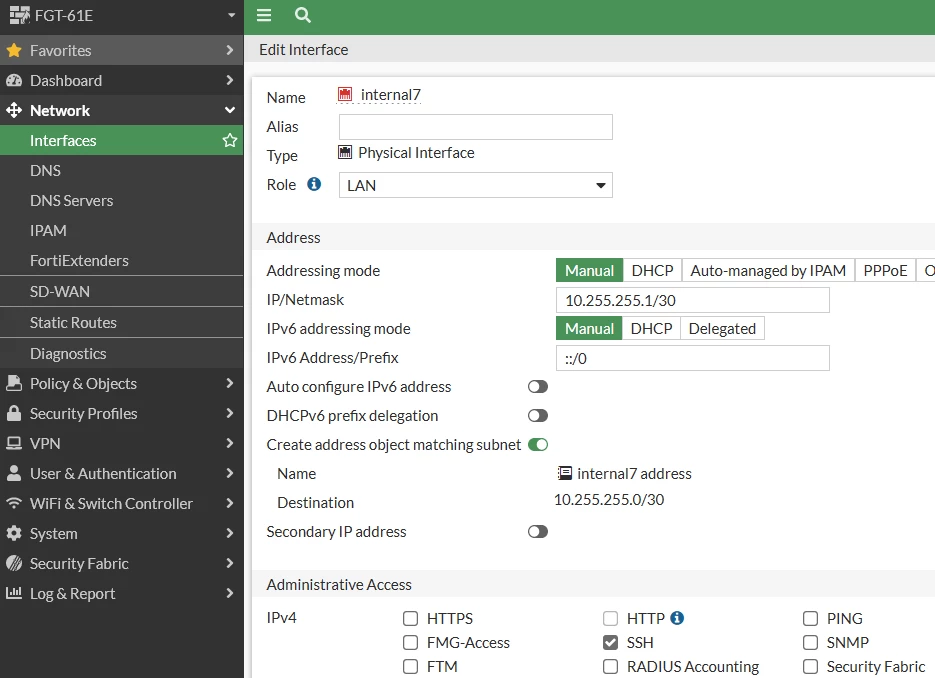935x678 pixels.
Task: Click the Policy & Objects icon
Action: point(14,383)
